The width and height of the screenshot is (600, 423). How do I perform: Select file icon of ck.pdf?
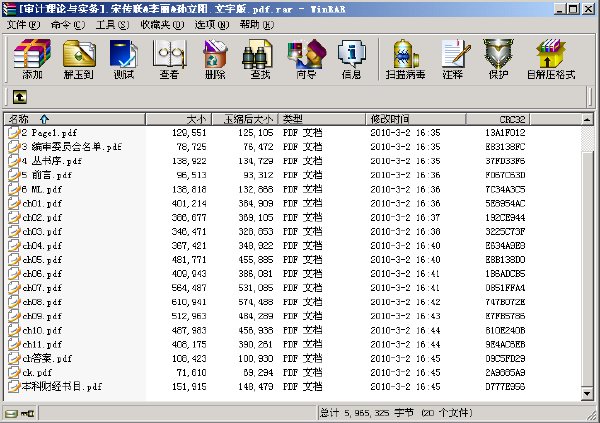(x=14, y=372)
